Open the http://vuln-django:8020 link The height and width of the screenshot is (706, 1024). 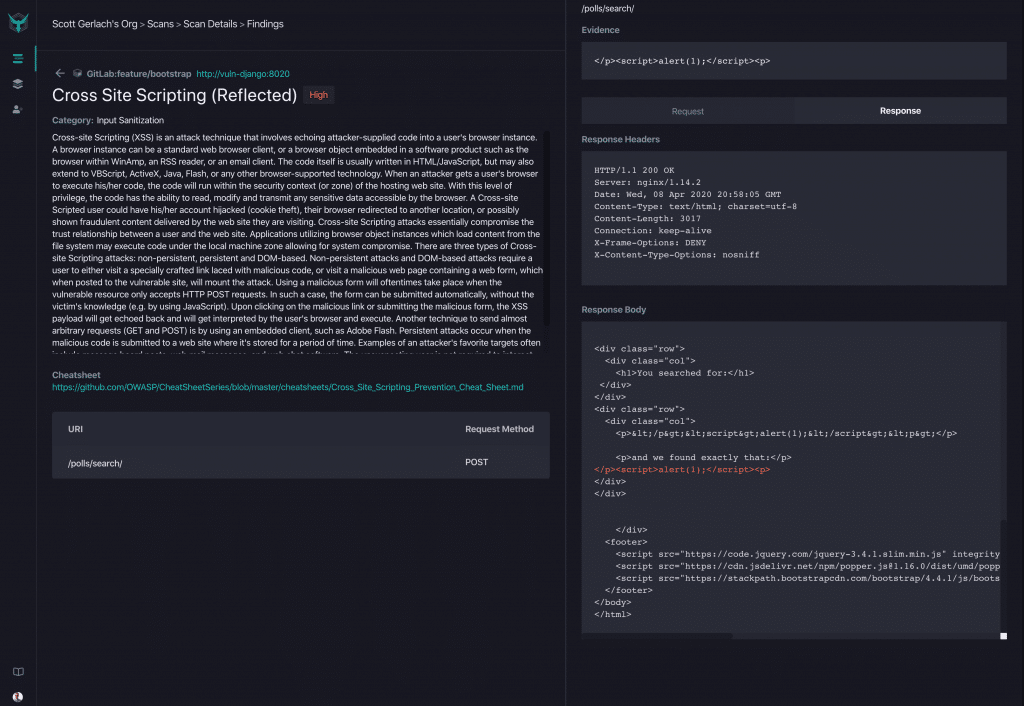(243, 74)
